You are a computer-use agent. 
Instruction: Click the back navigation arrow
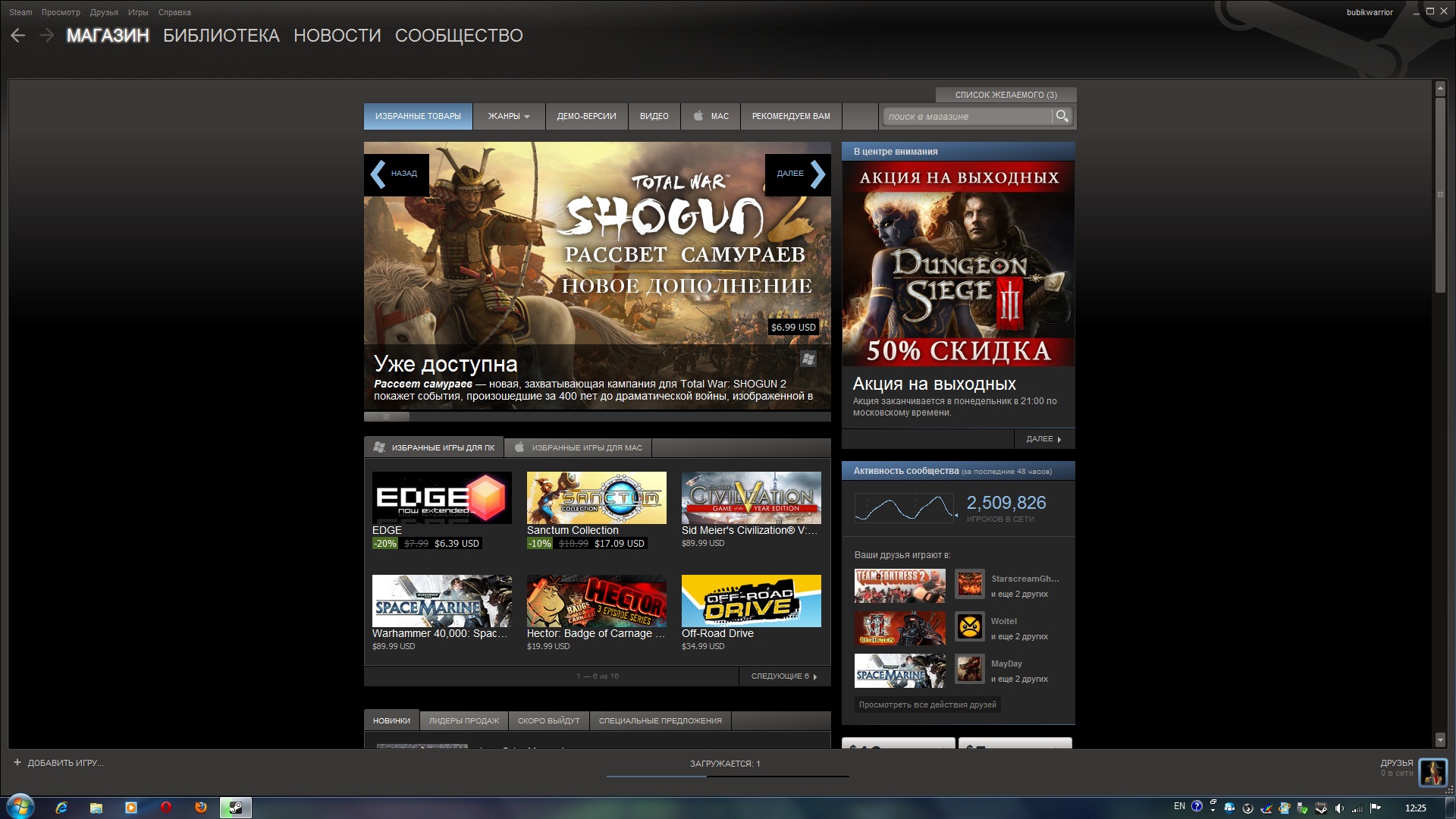[18, 36]
